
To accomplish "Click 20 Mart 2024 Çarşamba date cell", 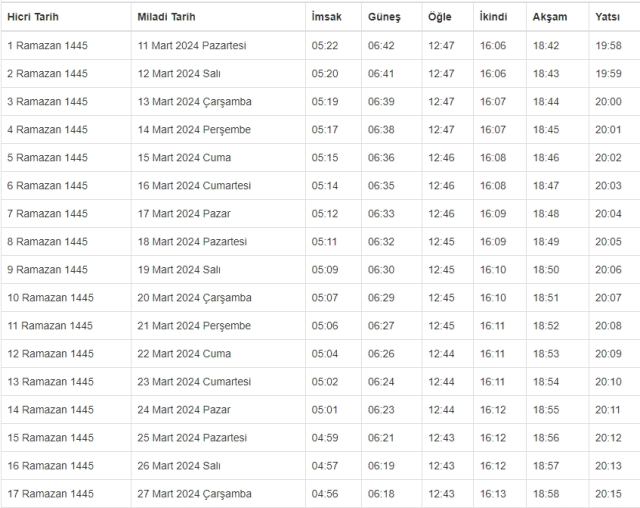I will (194, 298).
